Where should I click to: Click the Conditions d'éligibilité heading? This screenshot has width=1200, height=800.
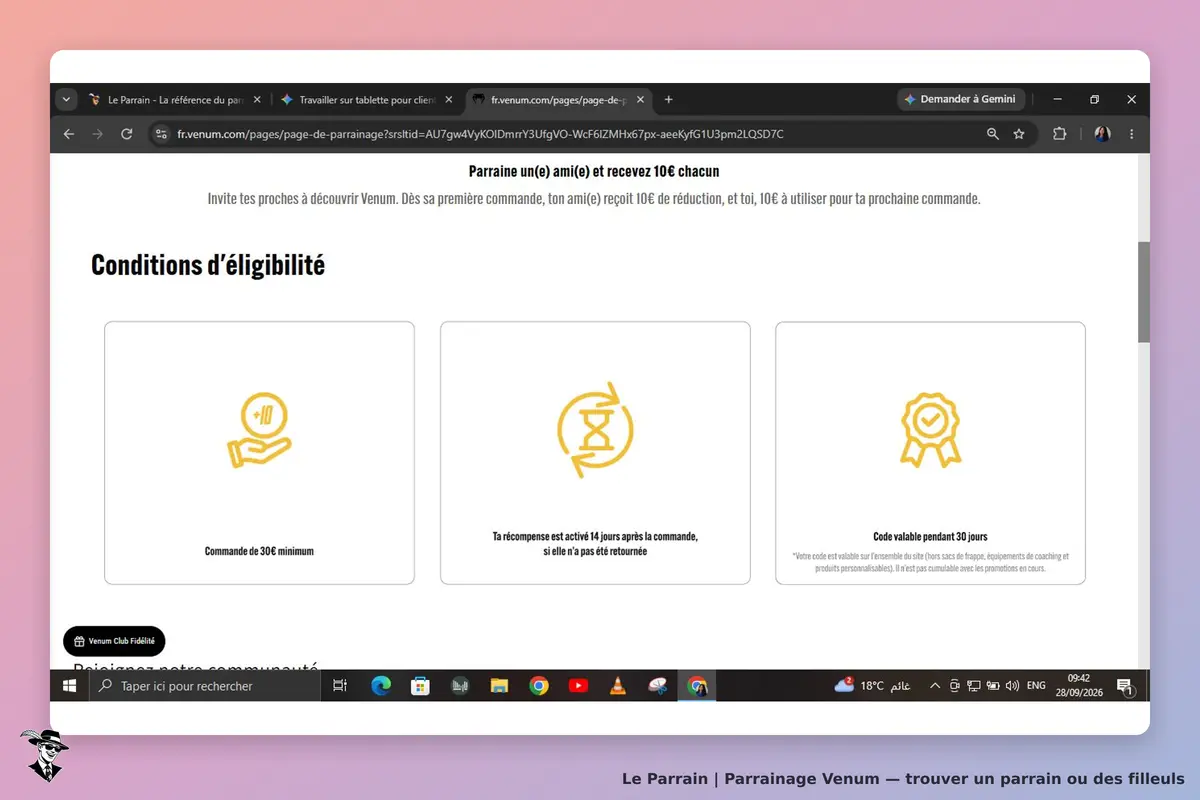pos(208,265)
